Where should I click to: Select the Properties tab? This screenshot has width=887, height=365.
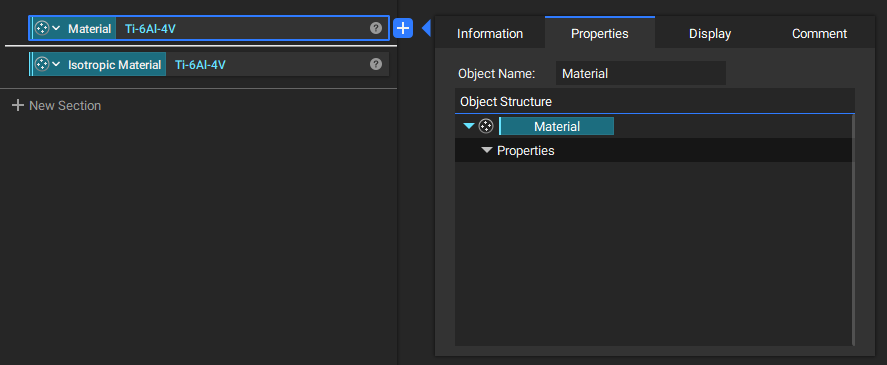click(600, 33)
